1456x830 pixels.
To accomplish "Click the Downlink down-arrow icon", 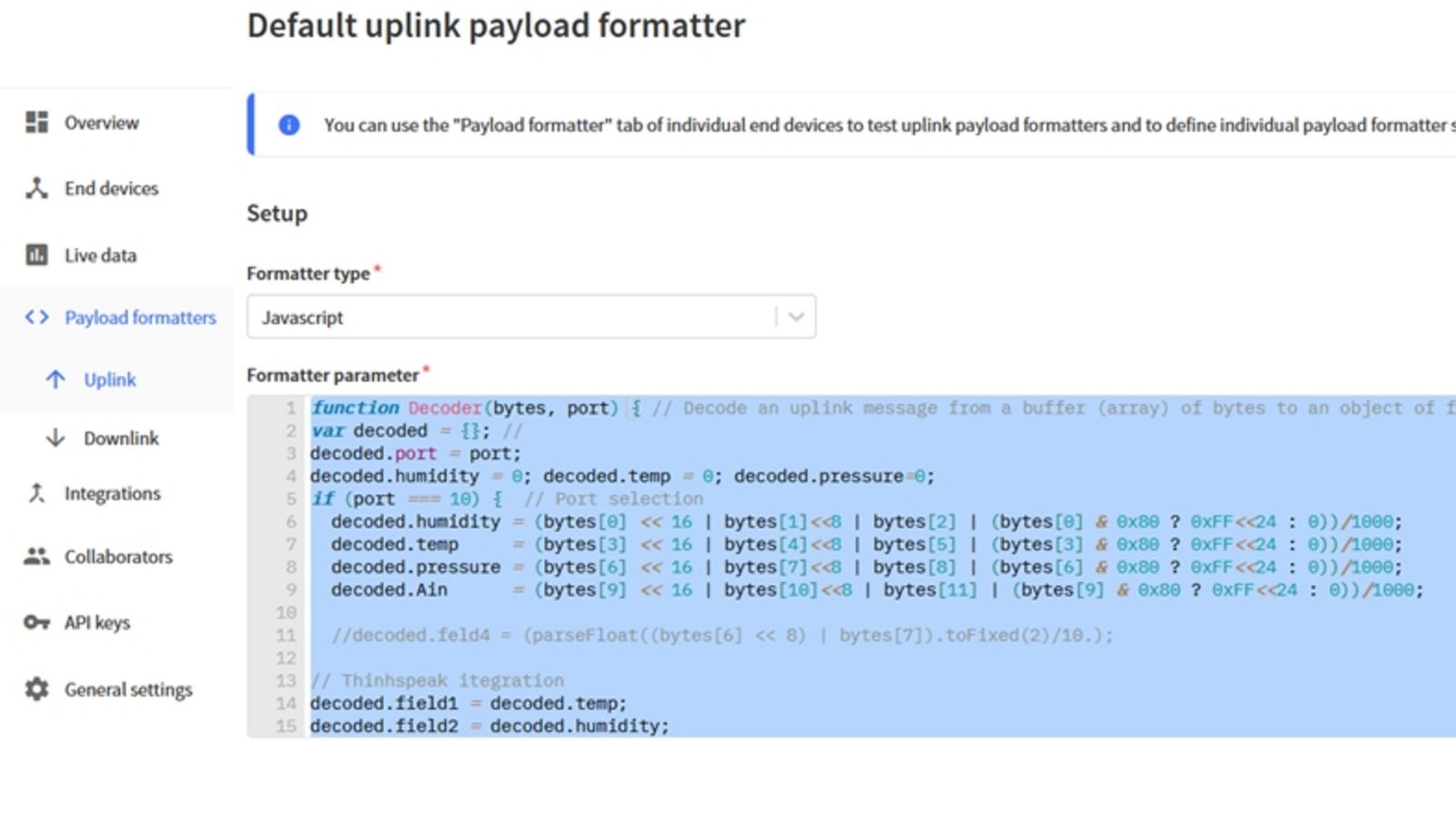I will (56, 438).
